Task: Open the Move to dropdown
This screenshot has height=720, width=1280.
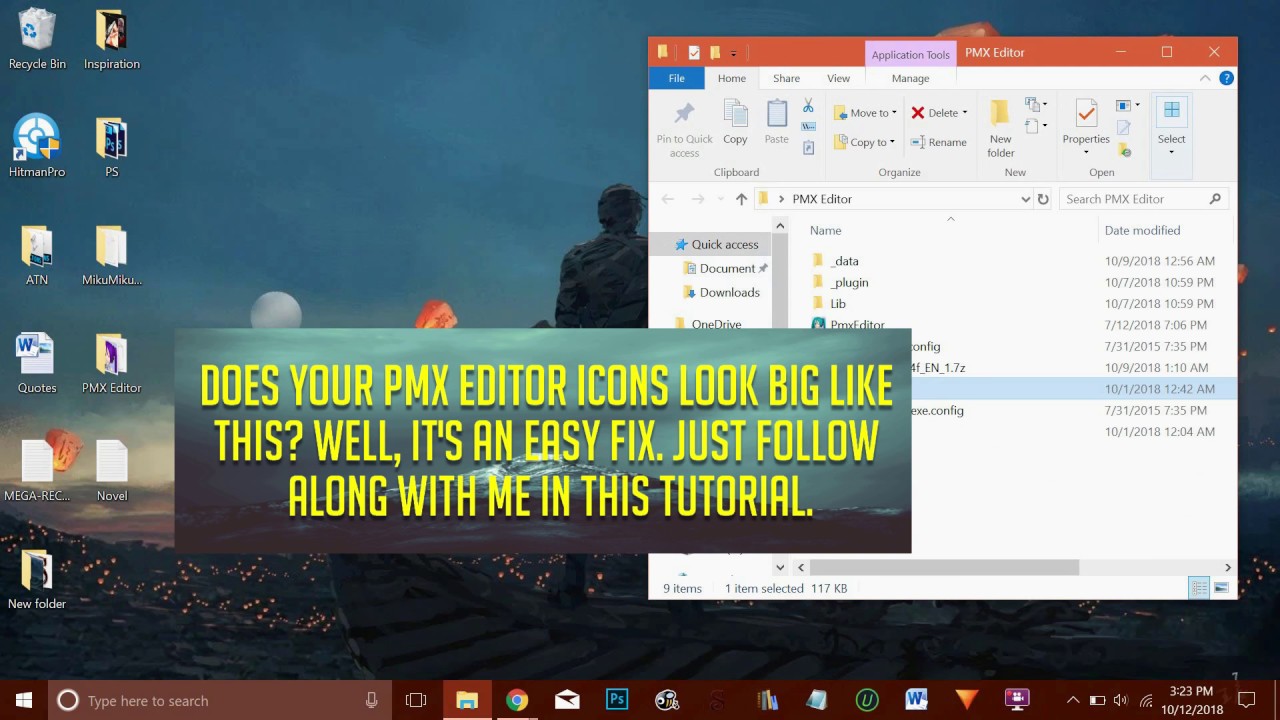Action: (892, 112)
